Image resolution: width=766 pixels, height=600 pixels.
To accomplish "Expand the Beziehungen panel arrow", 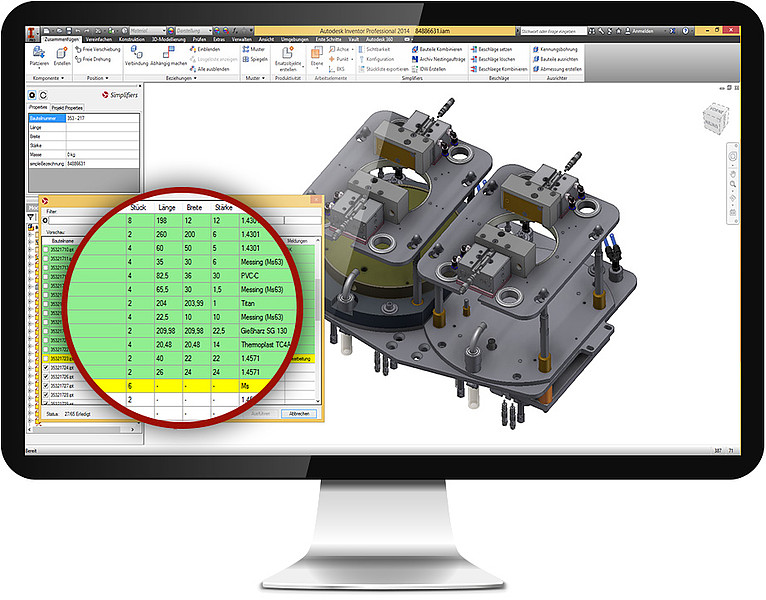I will click(195, 78).
